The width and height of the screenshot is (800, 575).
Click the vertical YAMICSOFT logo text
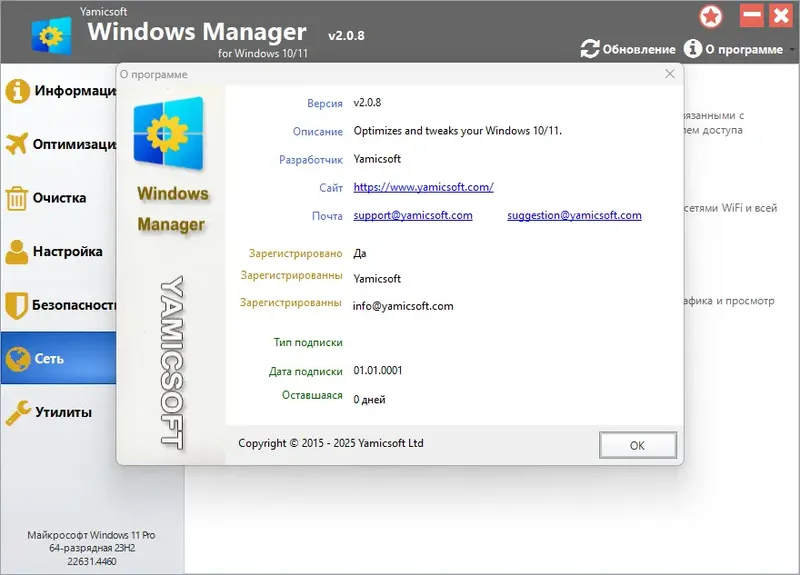click(172, 363)
